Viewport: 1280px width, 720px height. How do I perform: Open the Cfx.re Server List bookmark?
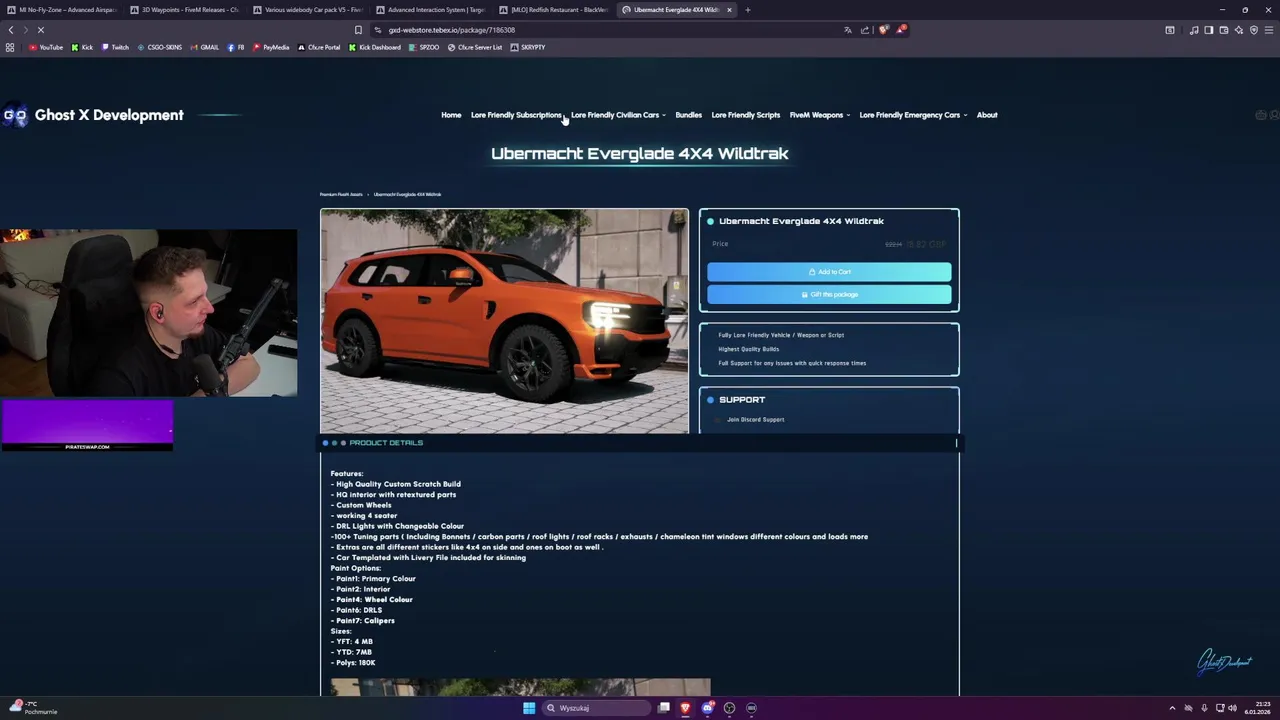475,47
